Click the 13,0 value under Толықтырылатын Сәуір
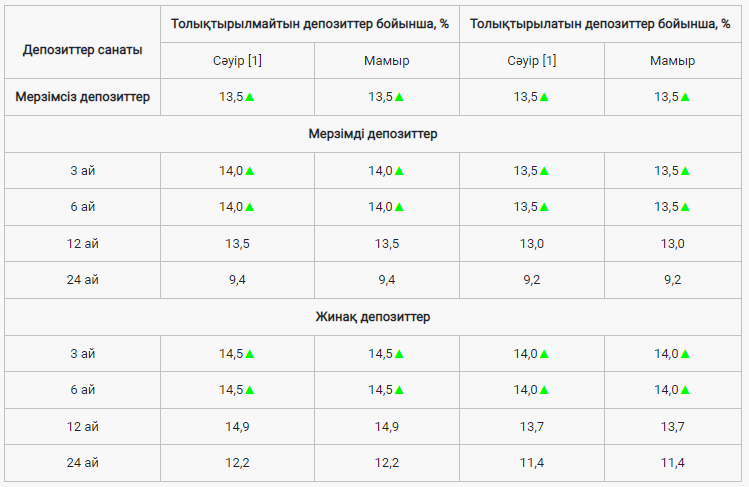 point(532,244)
